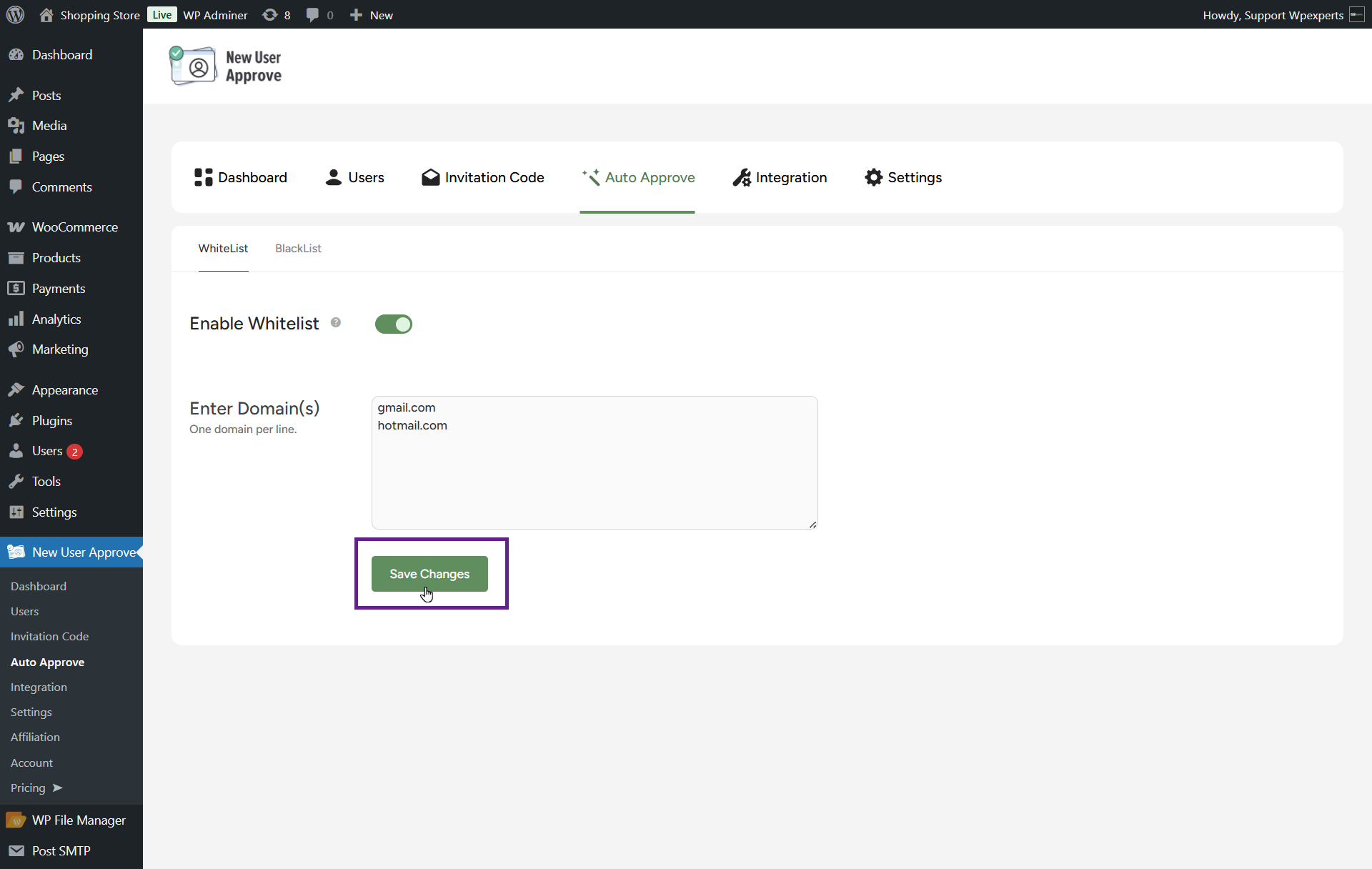This screenshot has width=1372, height=869.
Task: Click the New User Approve plugin logo
Action: (226, 66)
